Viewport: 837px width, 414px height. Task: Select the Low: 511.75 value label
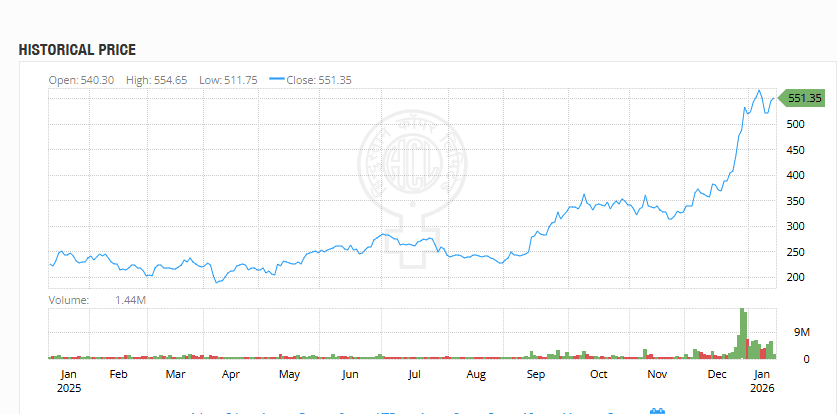click(x=230, y=80)
